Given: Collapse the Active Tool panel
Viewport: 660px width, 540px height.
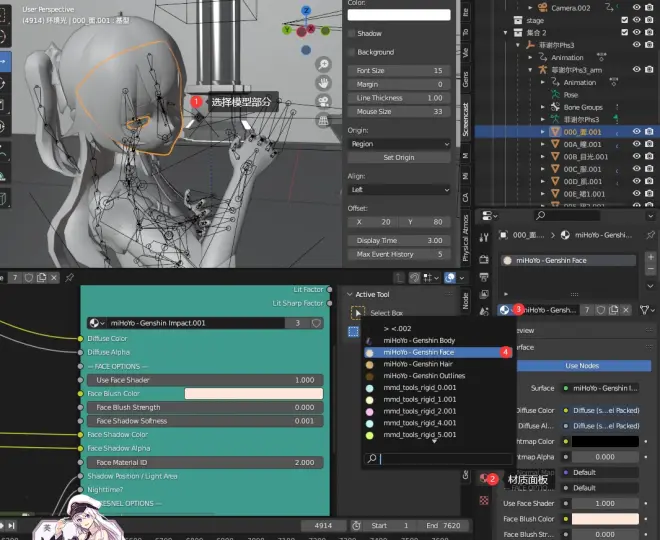Looking at the screenshot, I should (x=349, y=294).
